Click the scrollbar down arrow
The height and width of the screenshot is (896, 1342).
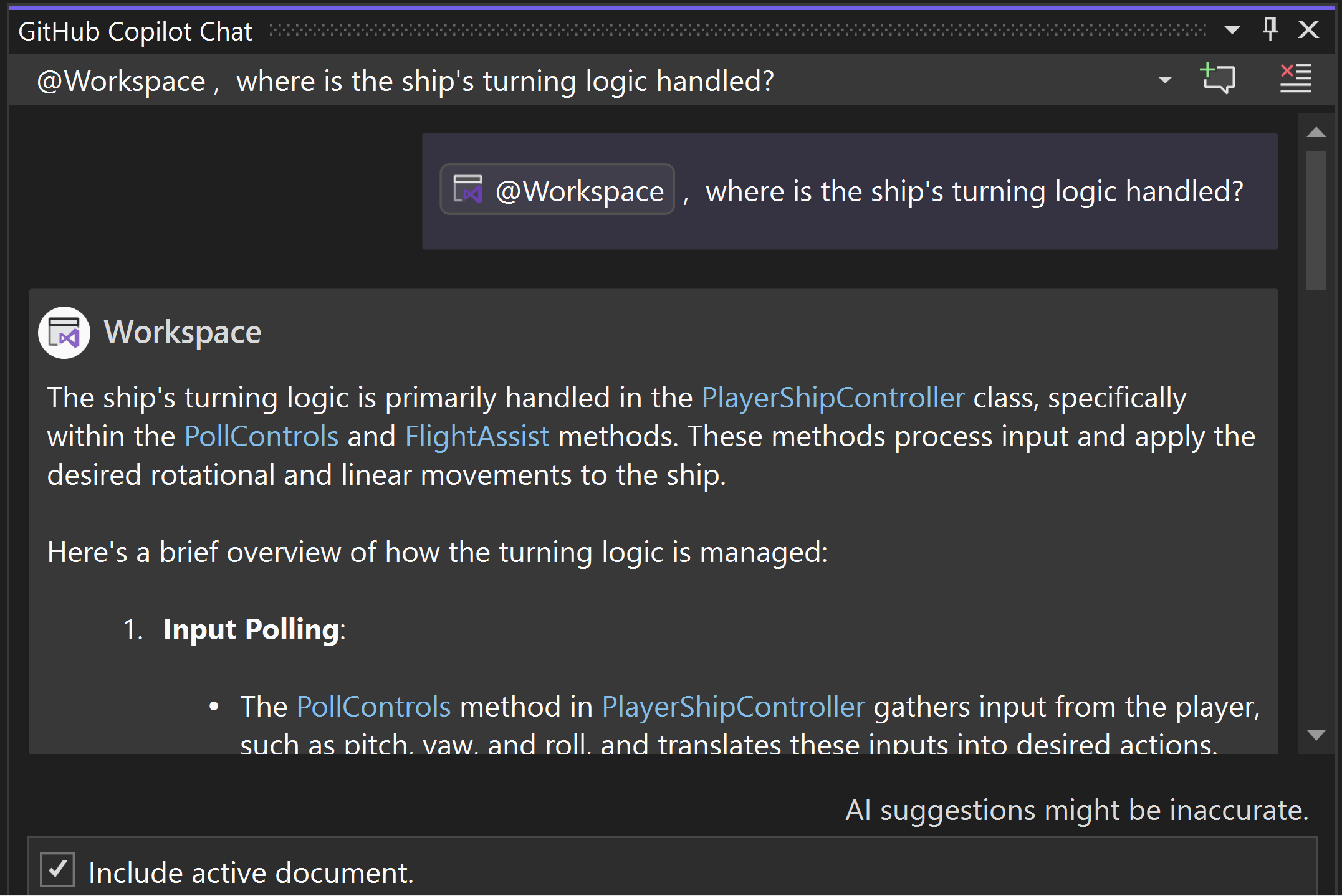[x=1316, y=735]
